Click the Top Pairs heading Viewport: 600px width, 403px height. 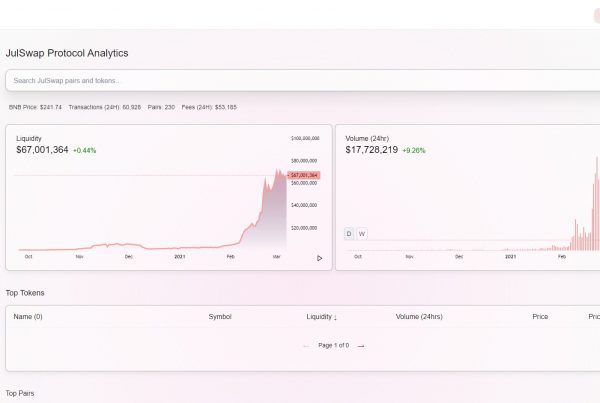[x=20, y=393]
